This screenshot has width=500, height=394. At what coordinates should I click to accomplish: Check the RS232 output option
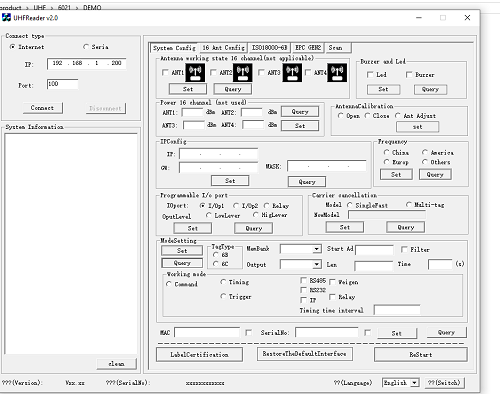click(x=304, y=290)
